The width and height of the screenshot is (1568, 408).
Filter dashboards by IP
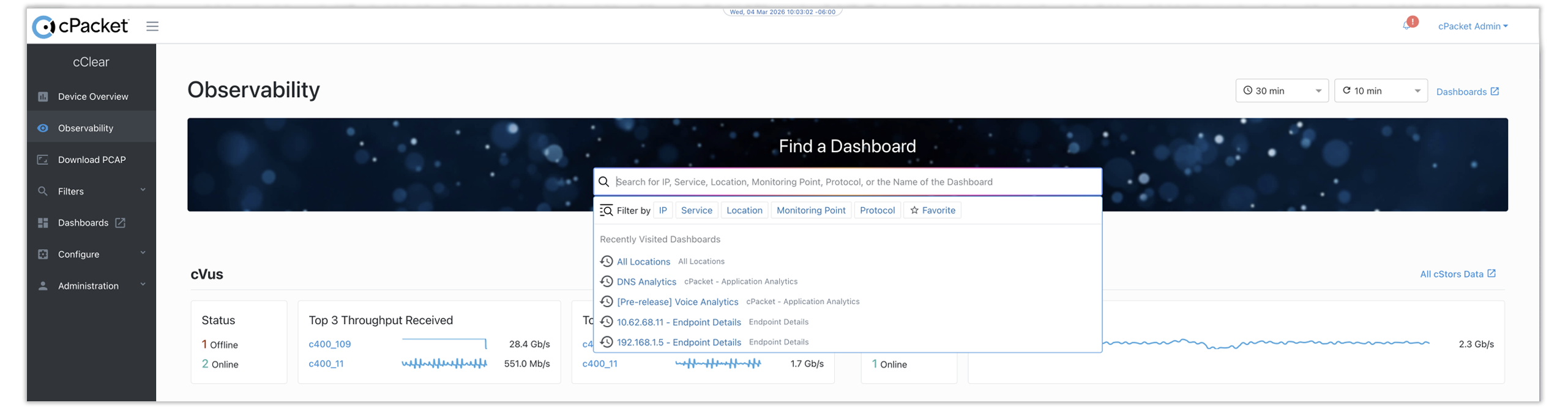(x=662, y=211)
